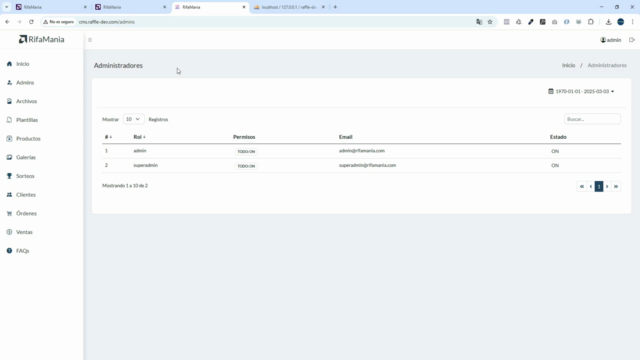
Task: Open Archivos in the sidebar
Action: (x=27, y=101)
